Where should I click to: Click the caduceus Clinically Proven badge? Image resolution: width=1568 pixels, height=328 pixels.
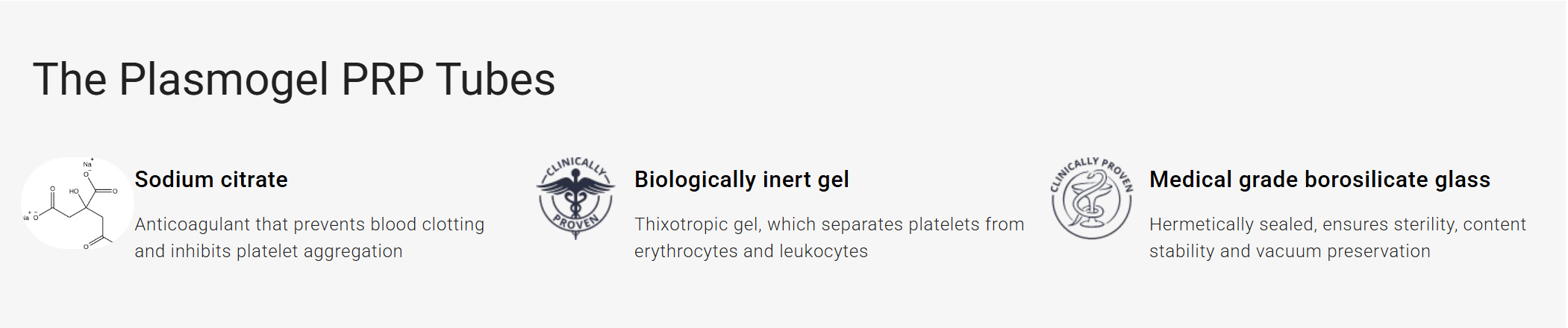click(575, 198)
